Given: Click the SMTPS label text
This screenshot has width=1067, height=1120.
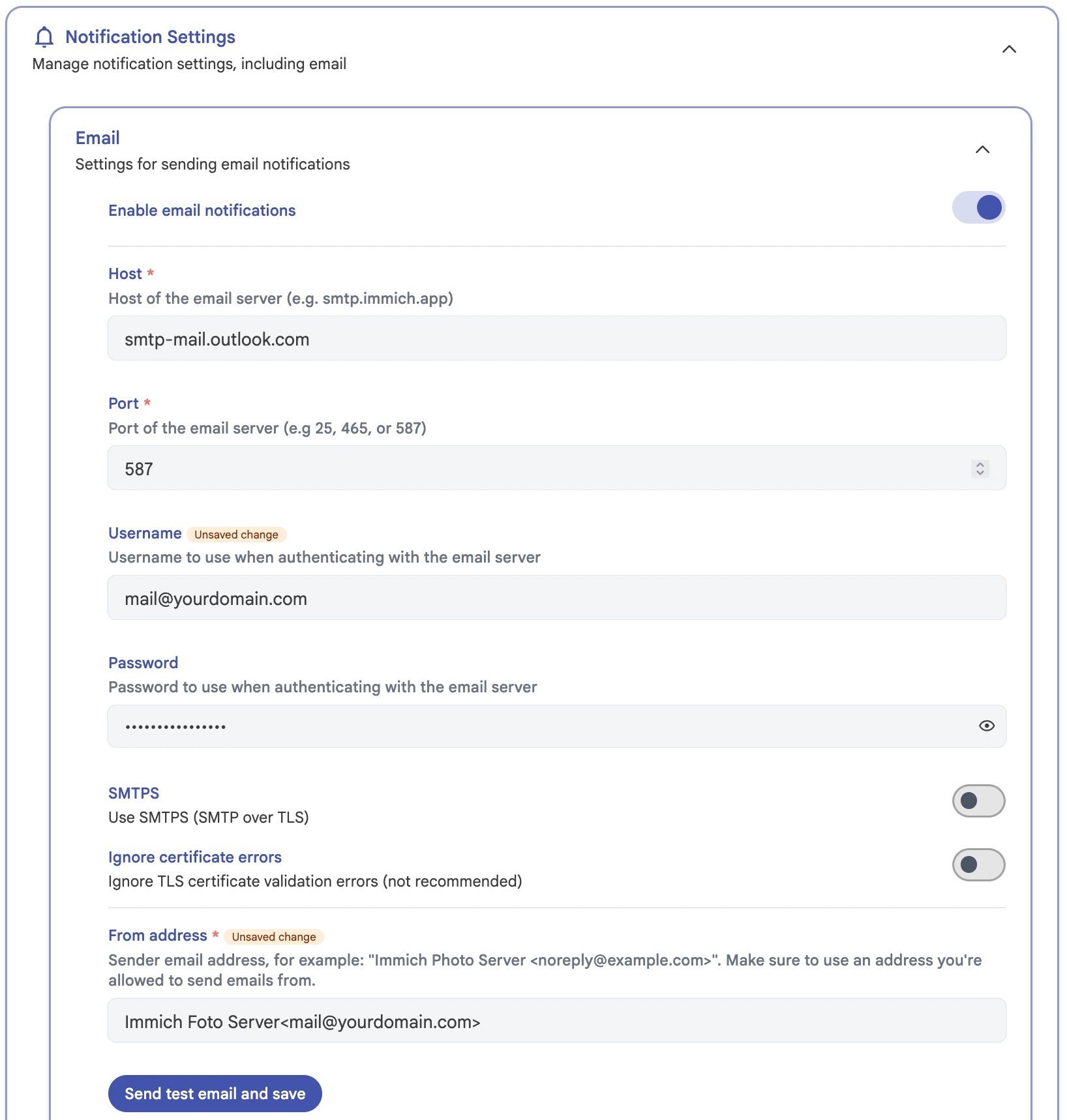Looking at the screenshot, I should (134, 793).
